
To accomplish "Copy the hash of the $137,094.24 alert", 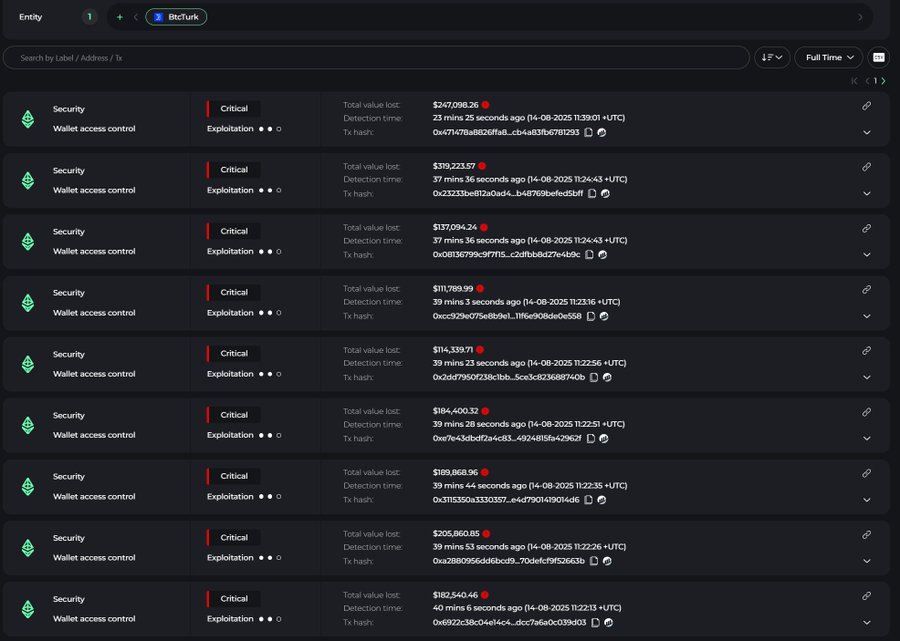I will pos(588,254).
